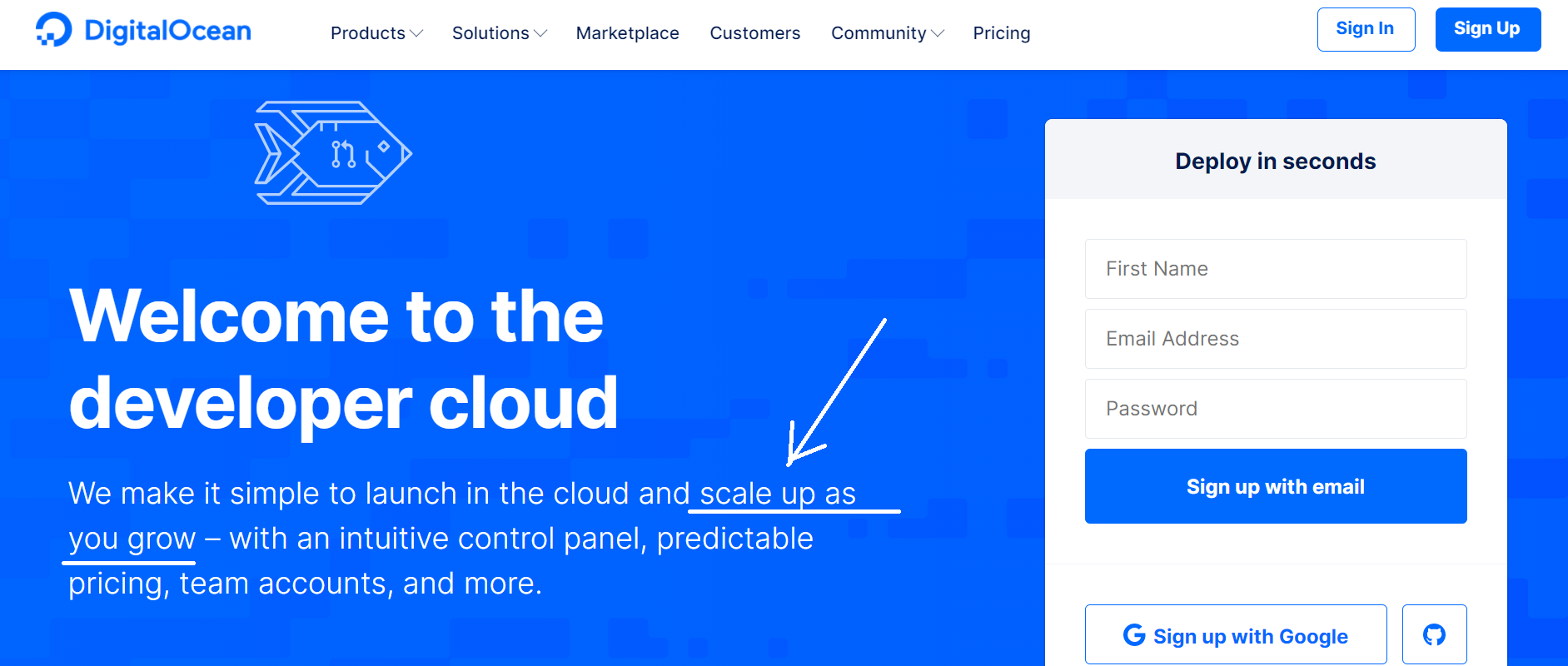The width and height of the screenshot is (1568, 666).
Task: Expand the Community dropdown menu
Action: [x=887, y=33]
